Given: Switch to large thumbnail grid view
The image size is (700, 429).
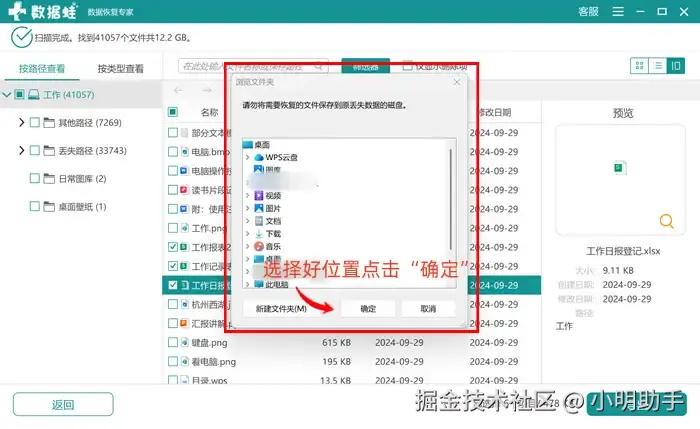Looking at the screenshot, I should tap(639, 66).
